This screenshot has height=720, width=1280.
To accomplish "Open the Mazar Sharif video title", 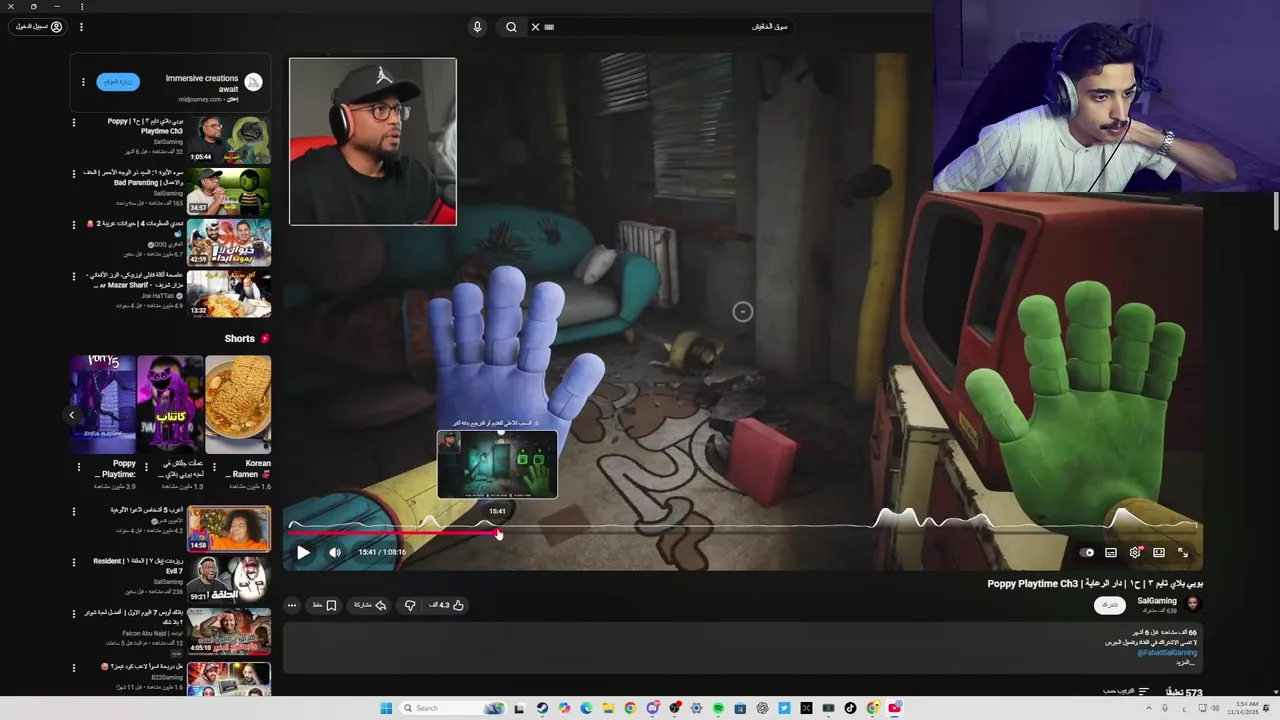I will point(136,279).
